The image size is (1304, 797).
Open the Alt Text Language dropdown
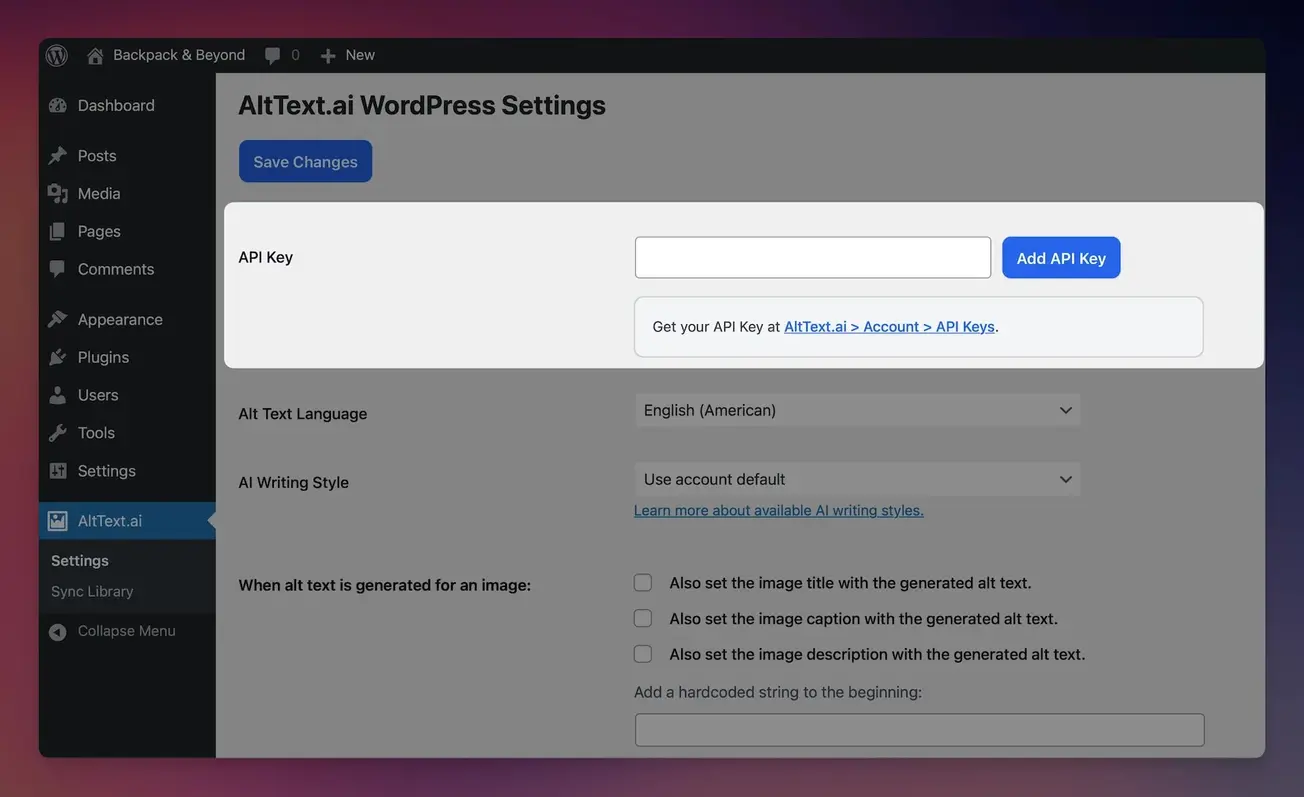click(857, 410)
